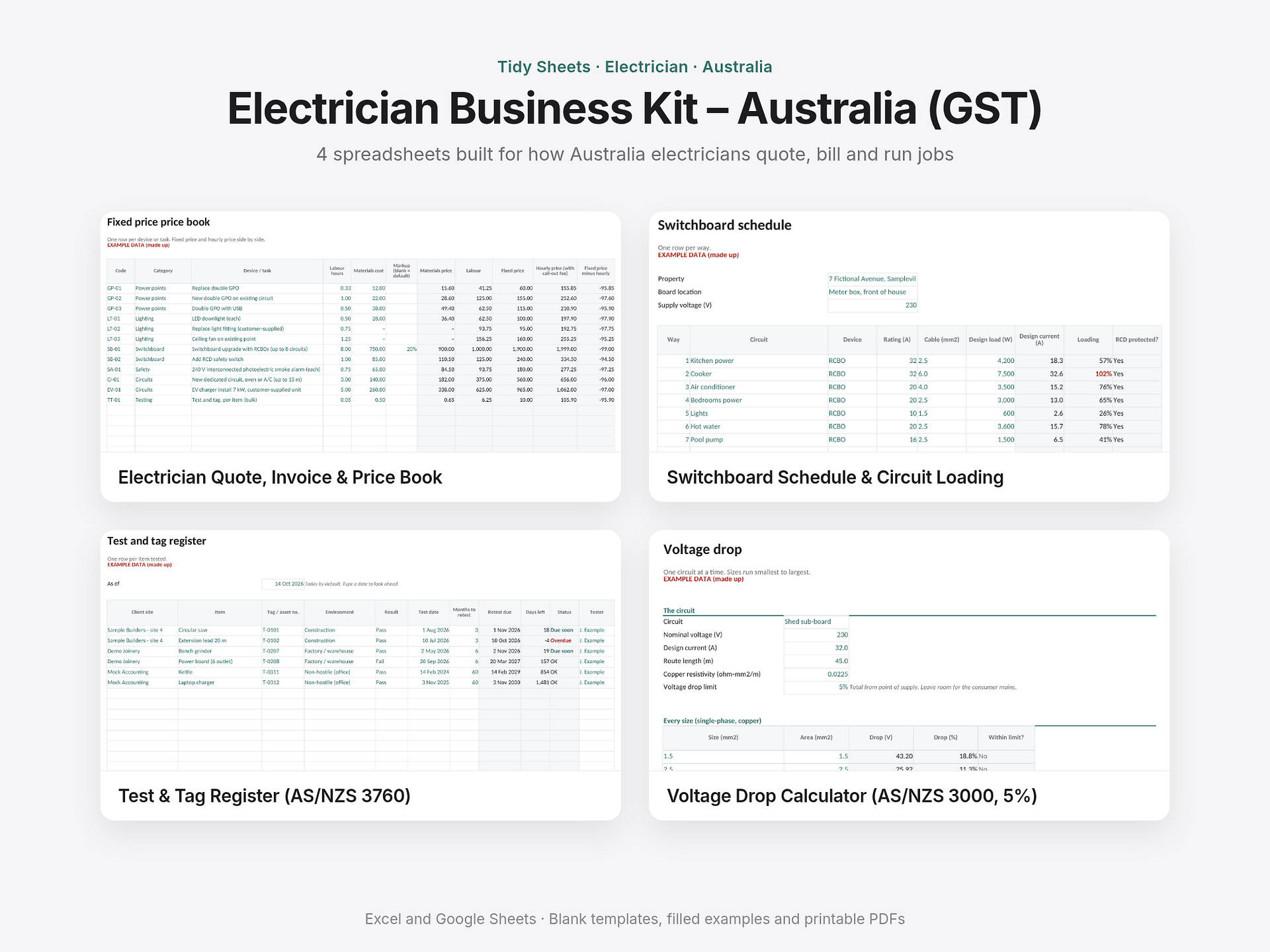Click 'Switchboard Schedule & Circuit Loading' title
Viewport: 1270px width, 952px height.
[x=835, y=477]
